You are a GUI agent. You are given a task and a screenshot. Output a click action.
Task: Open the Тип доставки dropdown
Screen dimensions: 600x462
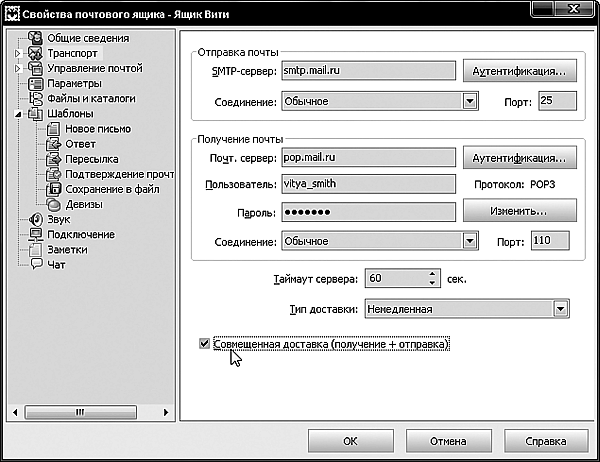(x=560, y=309)
